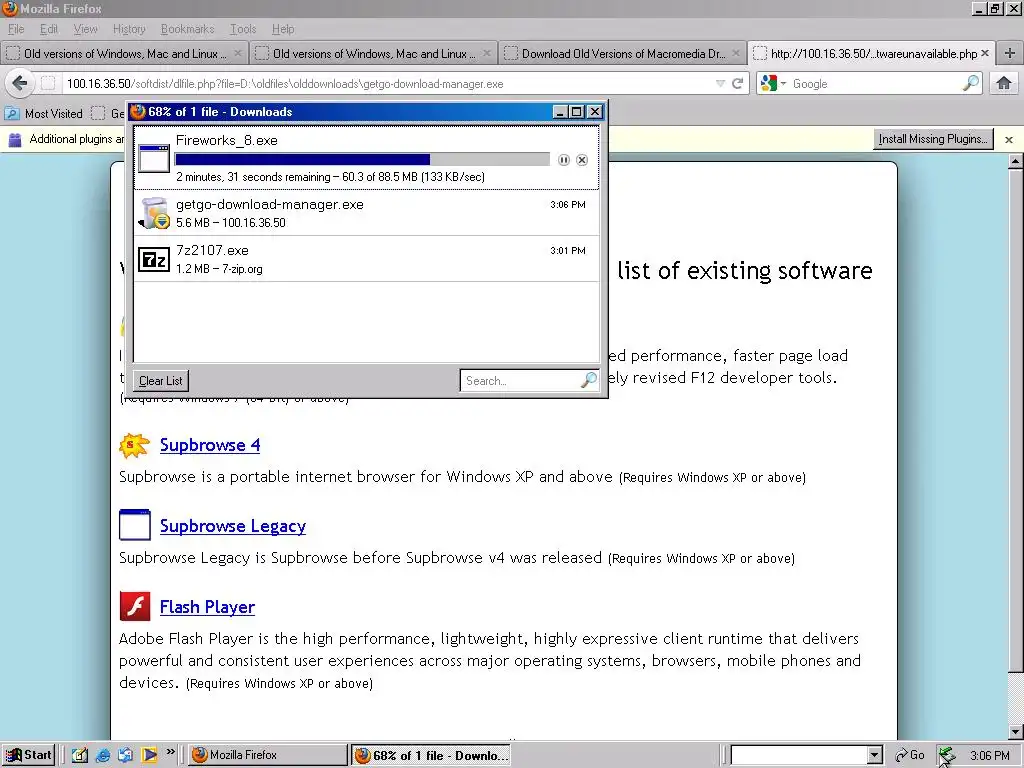Follow the Supbrowse Legacy link

(x=232, y=526)
